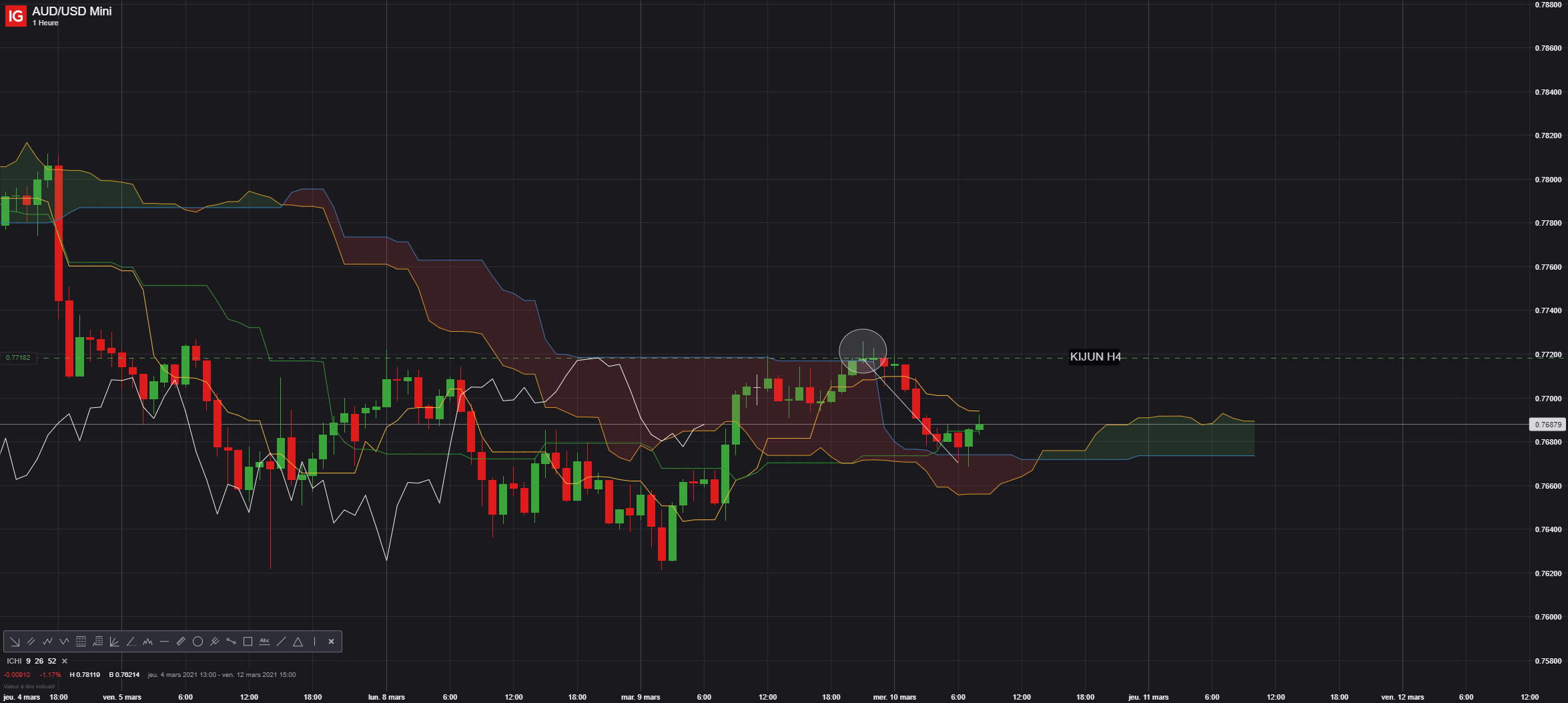Screen dimensions: 1568x703
Task: Click the AUD/USD Mini market title
Action: 72,11
